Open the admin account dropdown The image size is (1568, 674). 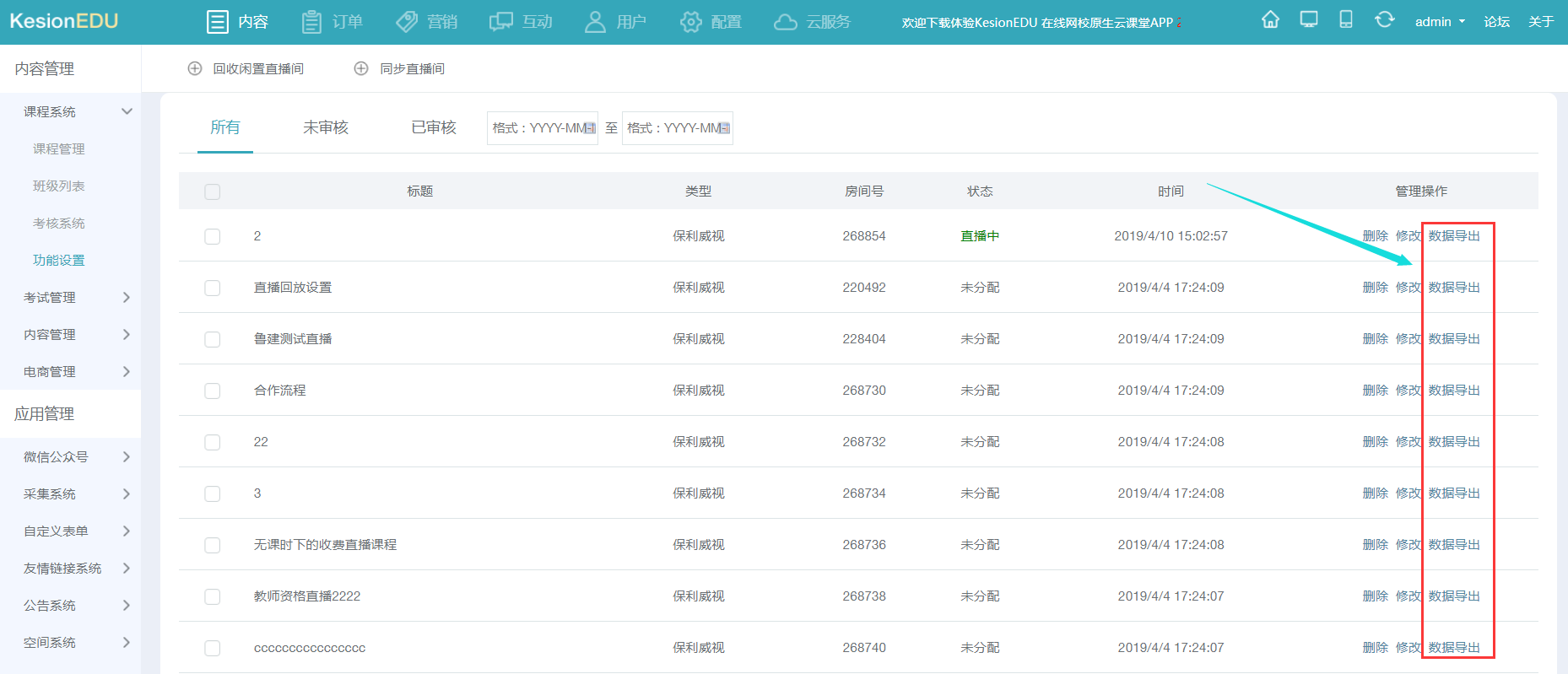pyautogui.click(x=1440, y=22)
